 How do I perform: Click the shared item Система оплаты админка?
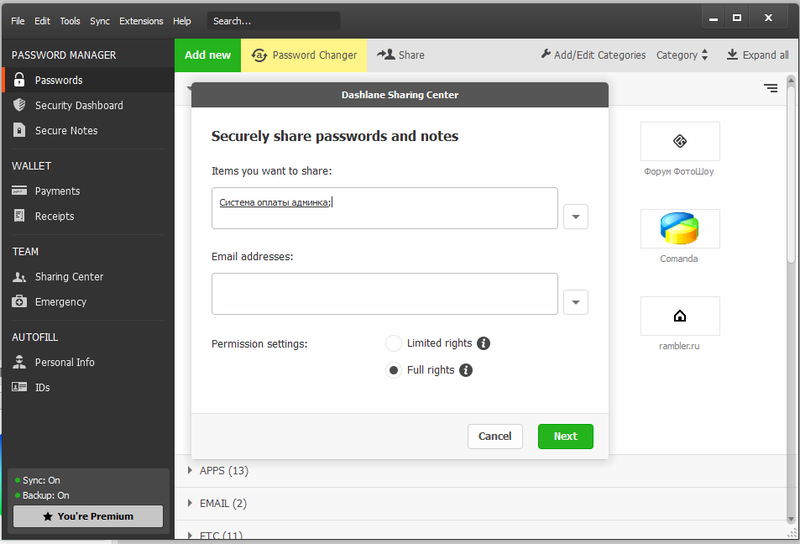[274, 203]
